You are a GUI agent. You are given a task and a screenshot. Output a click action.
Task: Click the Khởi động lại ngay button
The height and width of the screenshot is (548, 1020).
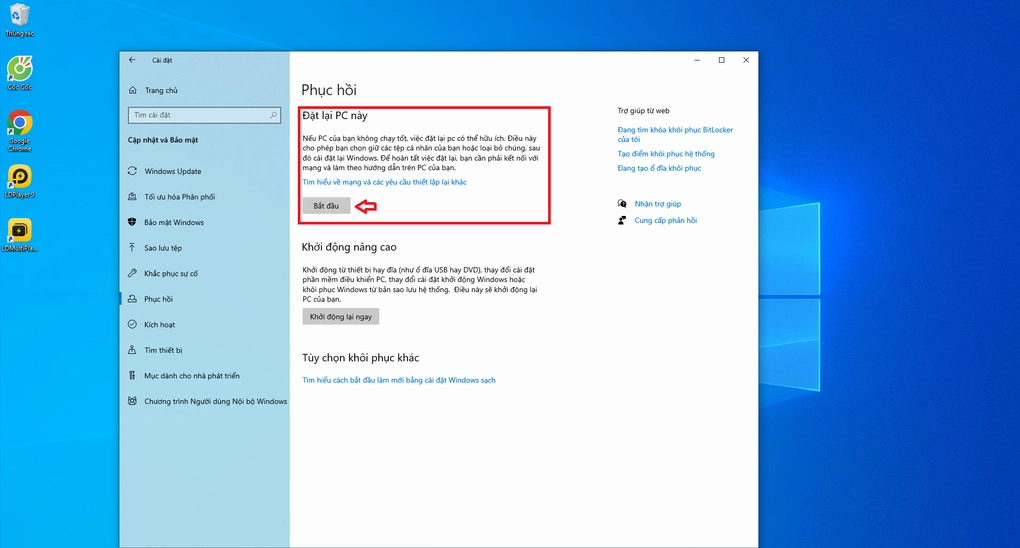tap(340, 316)
